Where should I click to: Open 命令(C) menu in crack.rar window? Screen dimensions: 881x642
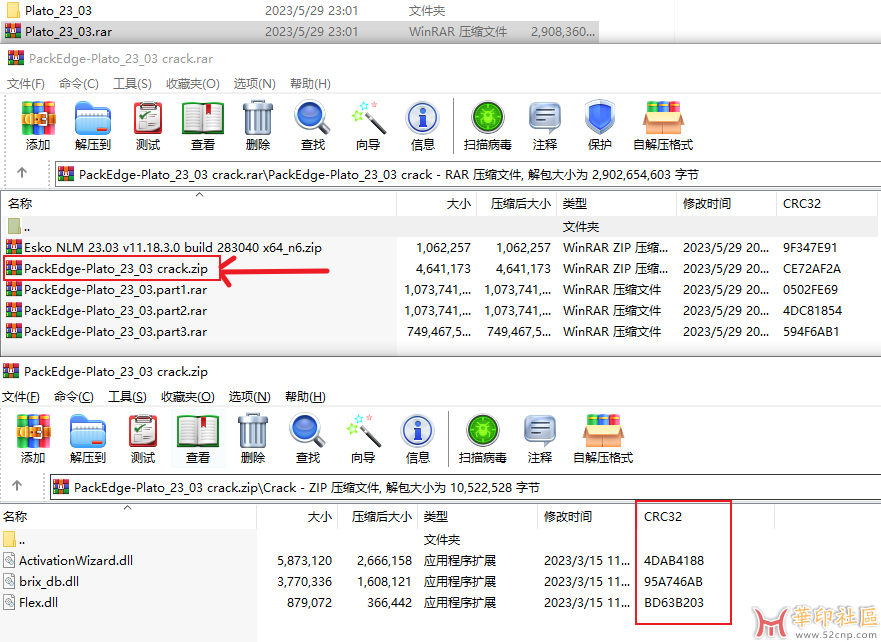tap(79, 84)
